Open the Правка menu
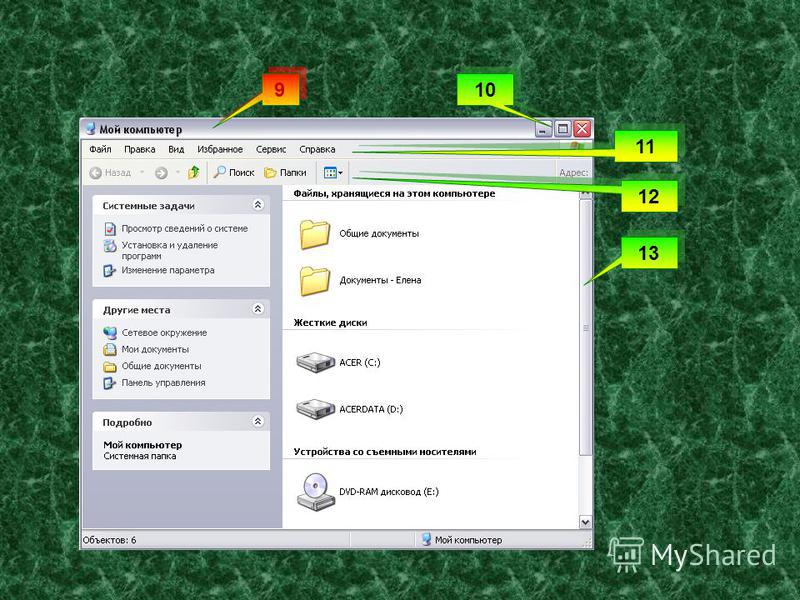The height and width of the screenshot is (600, 800). 139,149
